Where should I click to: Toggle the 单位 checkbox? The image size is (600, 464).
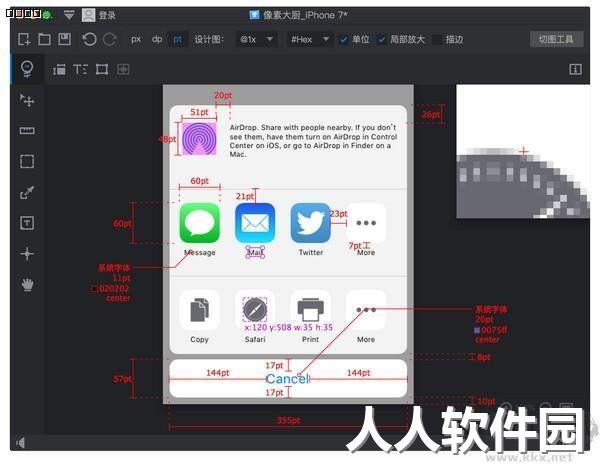344,39
